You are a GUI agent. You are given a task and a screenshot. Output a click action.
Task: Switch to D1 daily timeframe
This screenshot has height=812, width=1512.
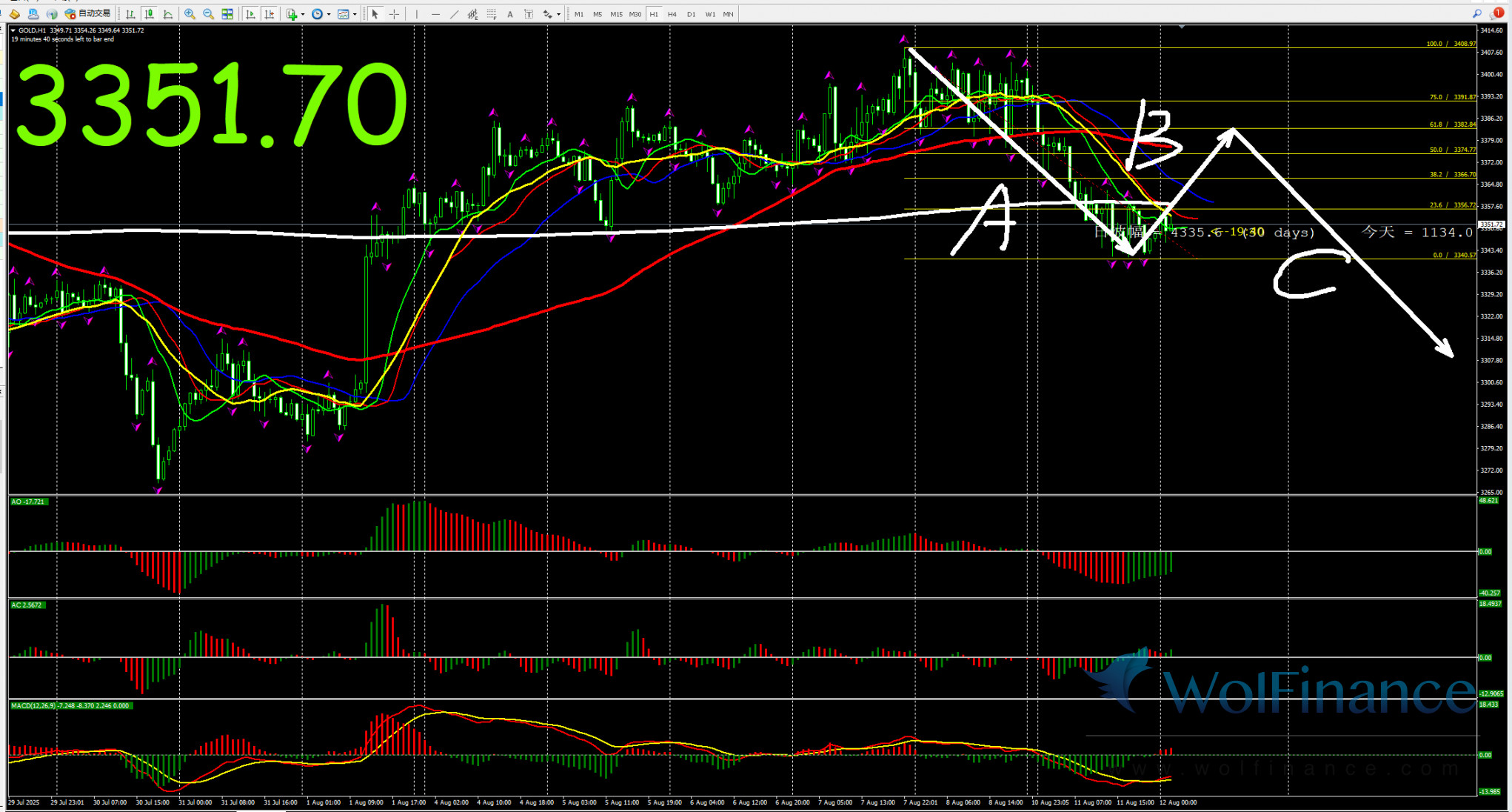[692, 14]
